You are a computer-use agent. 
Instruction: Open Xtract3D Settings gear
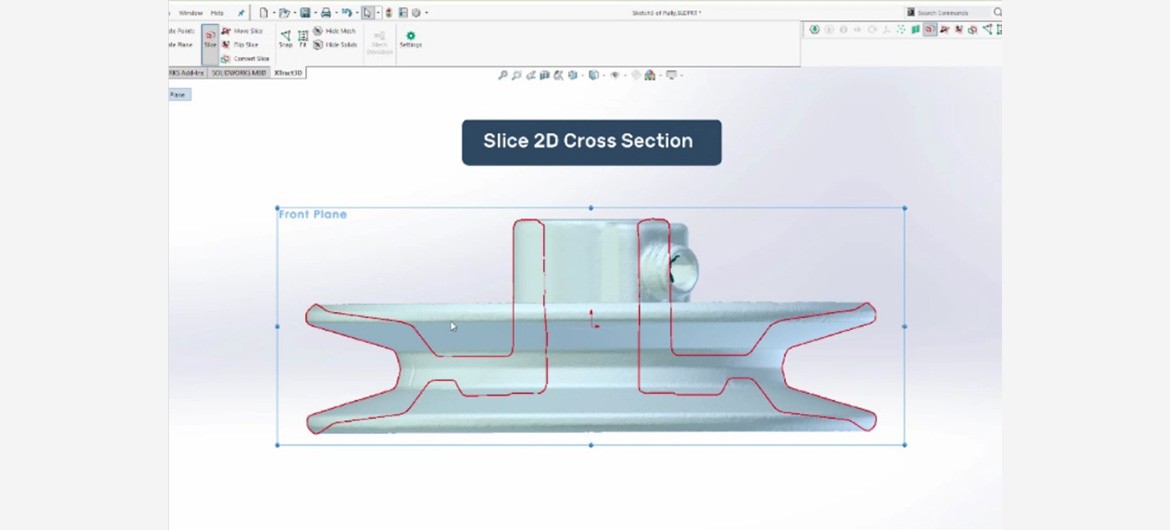[x=410, y=39]
